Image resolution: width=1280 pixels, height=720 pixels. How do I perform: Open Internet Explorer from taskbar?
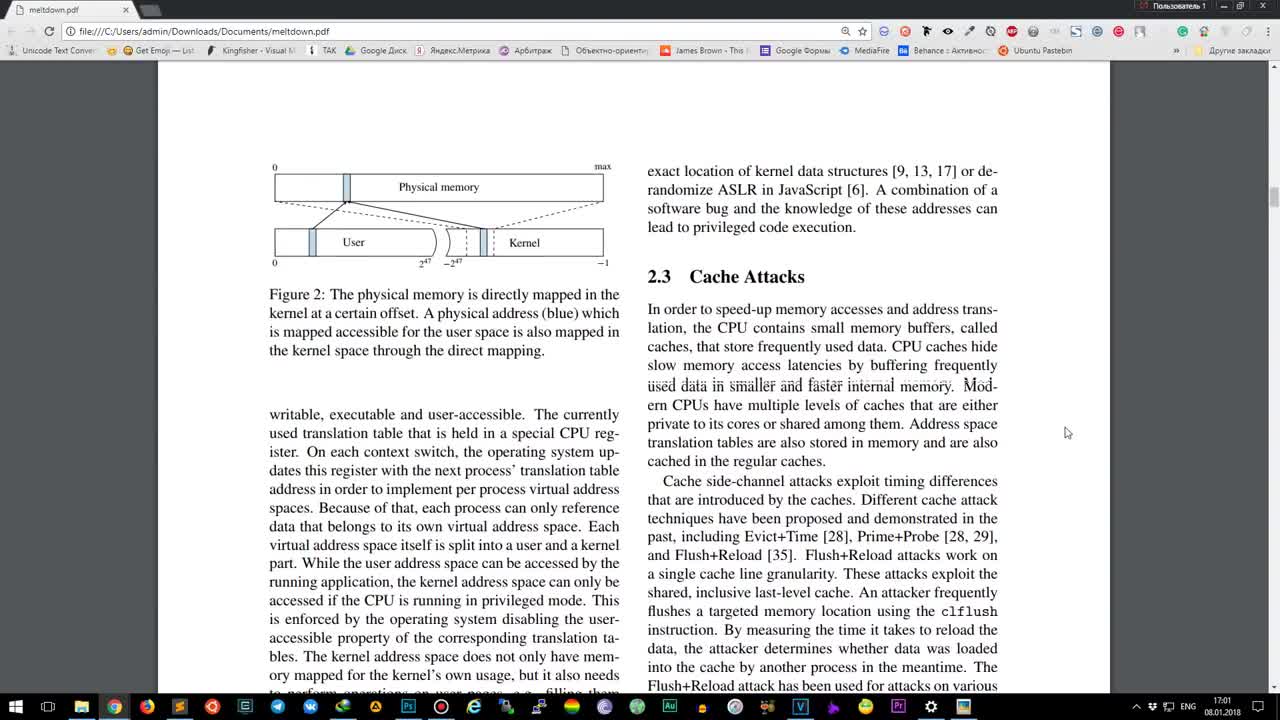[474, 706]
